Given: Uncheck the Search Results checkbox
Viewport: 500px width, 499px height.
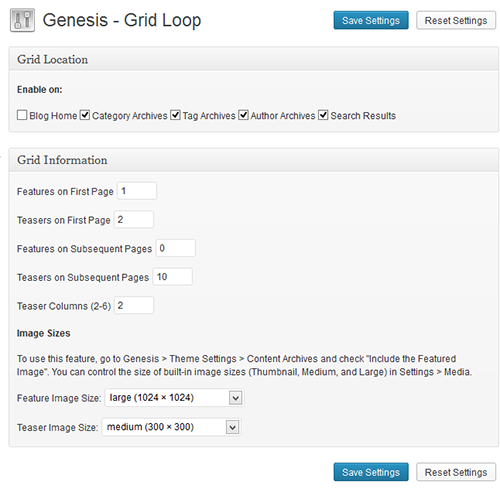Looking at the screenshot, I should pyautogui.click(x=323, y=115).
